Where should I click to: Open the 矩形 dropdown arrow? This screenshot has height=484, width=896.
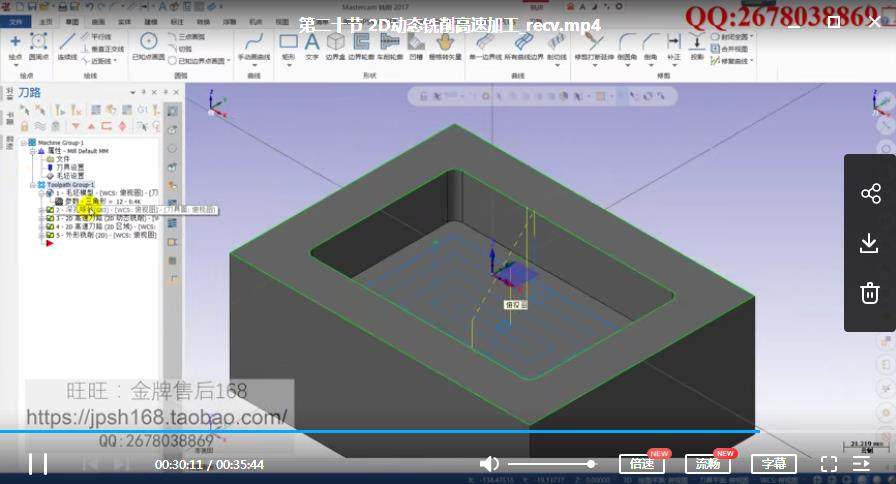coord(288,64)
